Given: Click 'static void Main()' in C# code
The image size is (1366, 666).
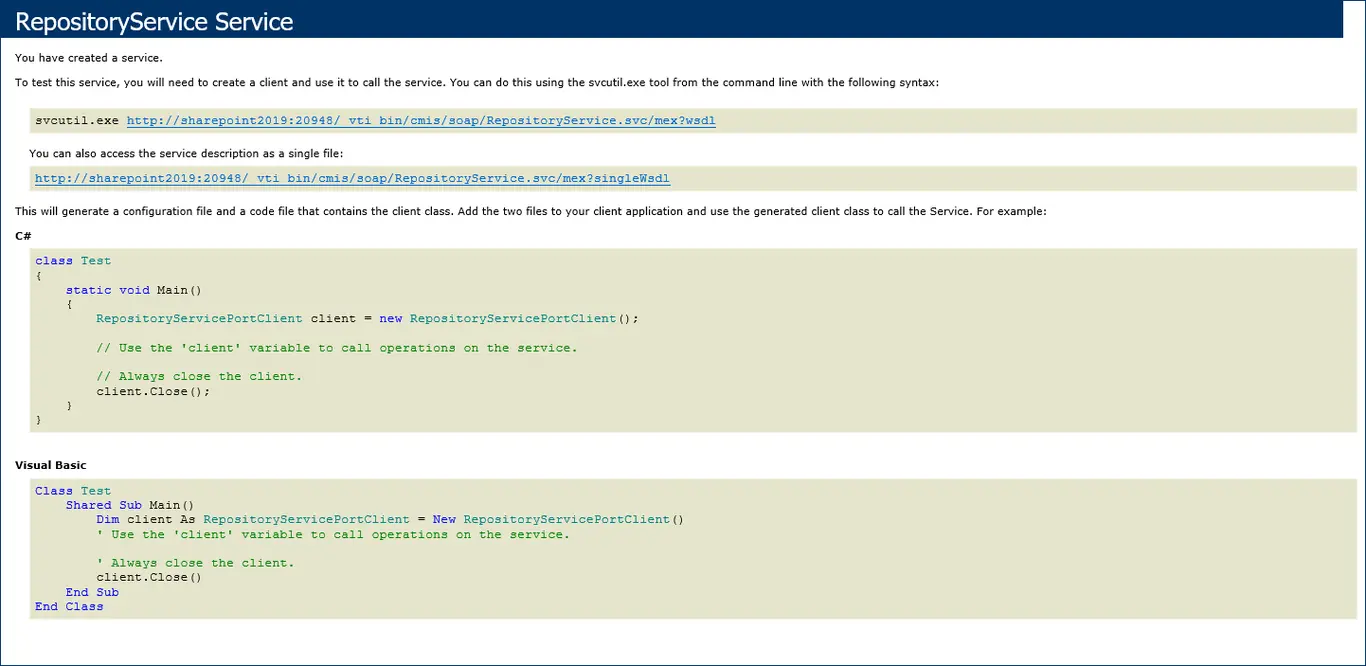Looking at the screenshot, I should click(x=134, y=290).
